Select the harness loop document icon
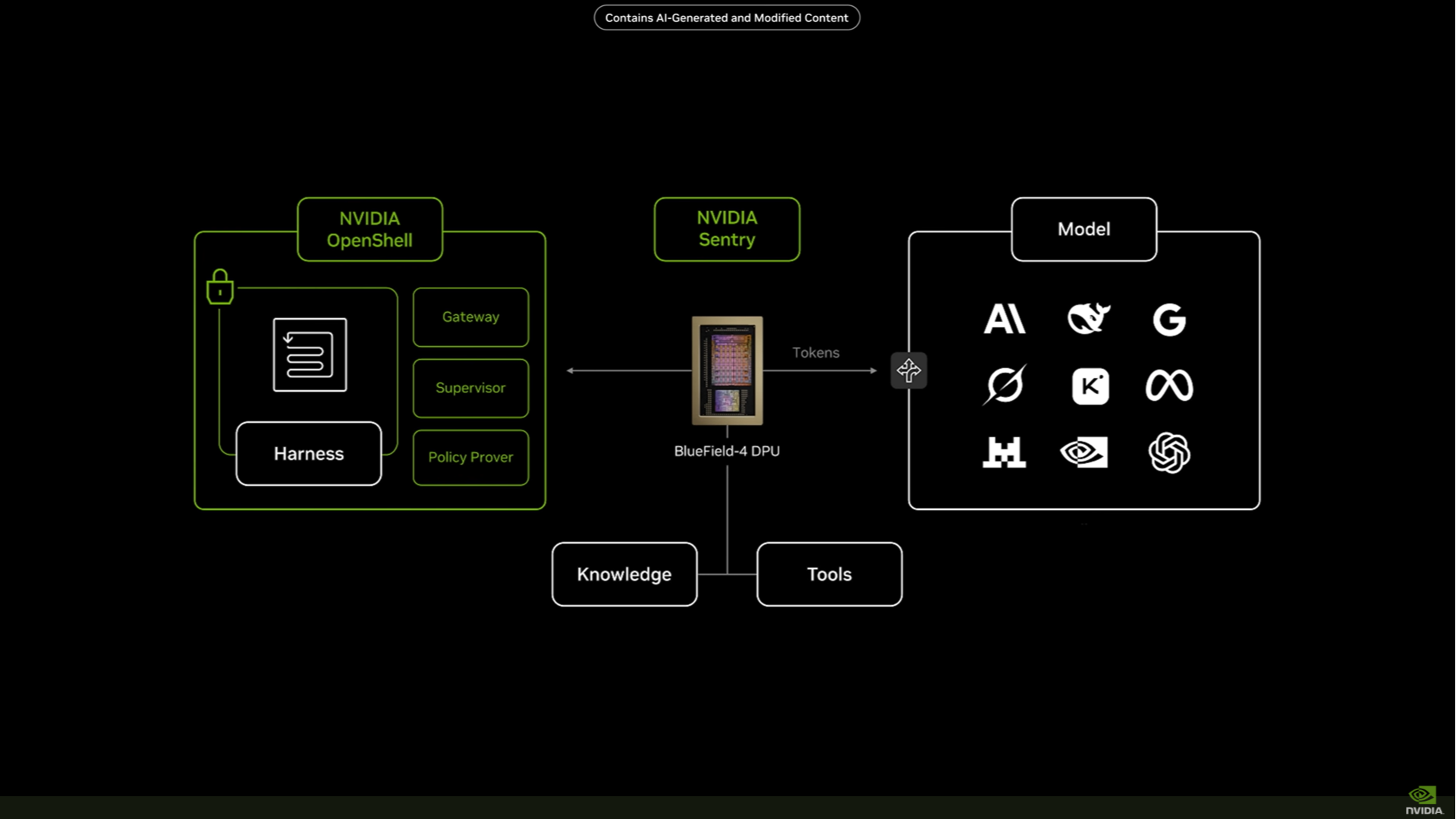The width and height of the screenshot is (1456, 819). 310,354
